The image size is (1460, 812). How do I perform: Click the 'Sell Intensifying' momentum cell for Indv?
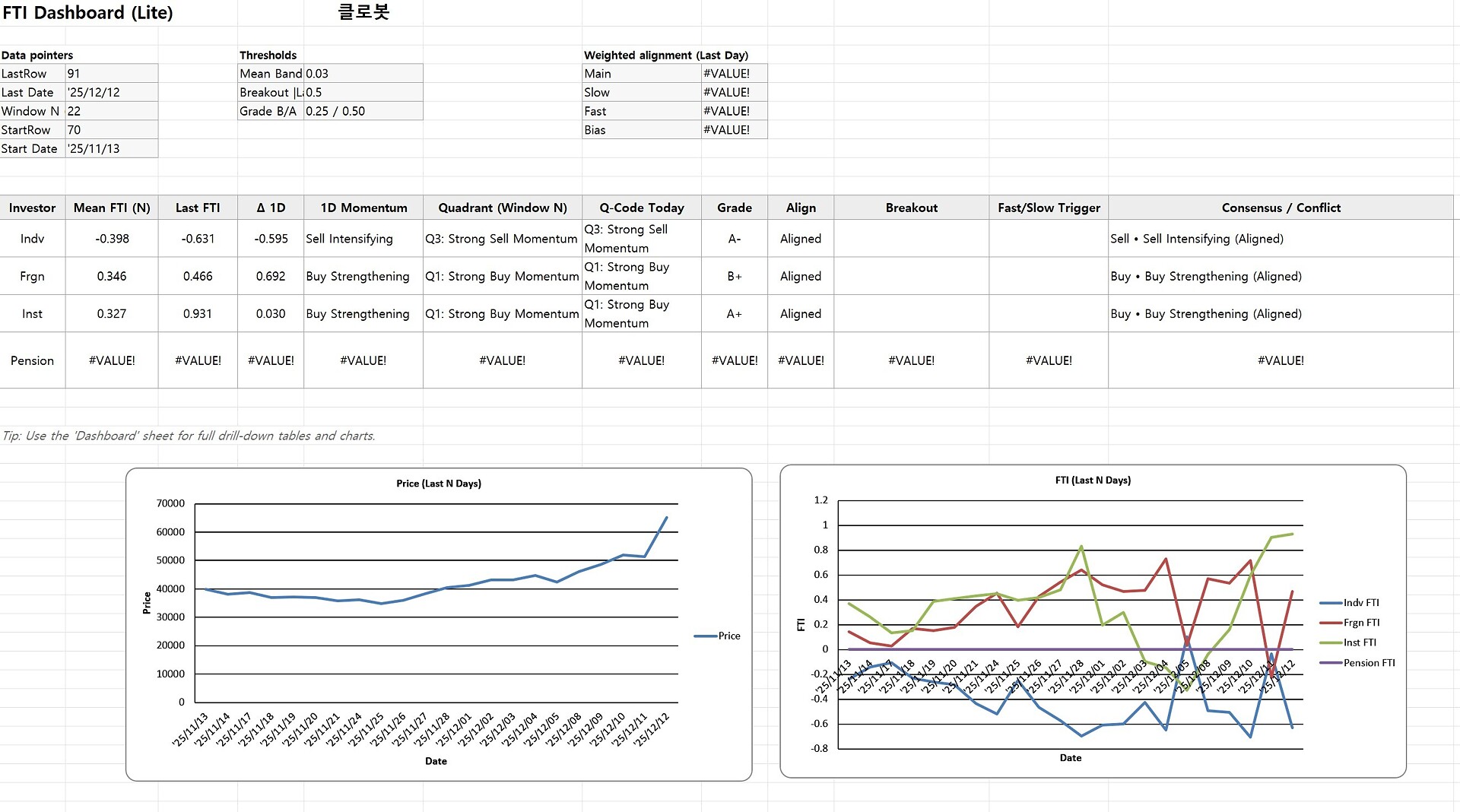363,239
